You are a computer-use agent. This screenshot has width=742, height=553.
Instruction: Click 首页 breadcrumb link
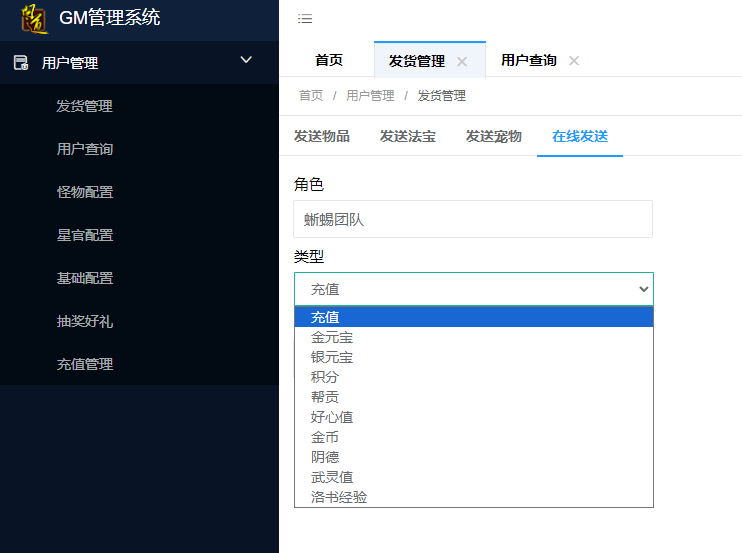tap(311, 96)
